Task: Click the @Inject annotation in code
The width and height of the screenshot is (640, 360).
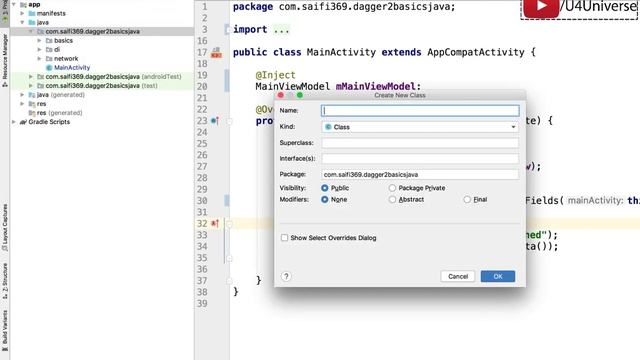Action: (x=276, y=75)
